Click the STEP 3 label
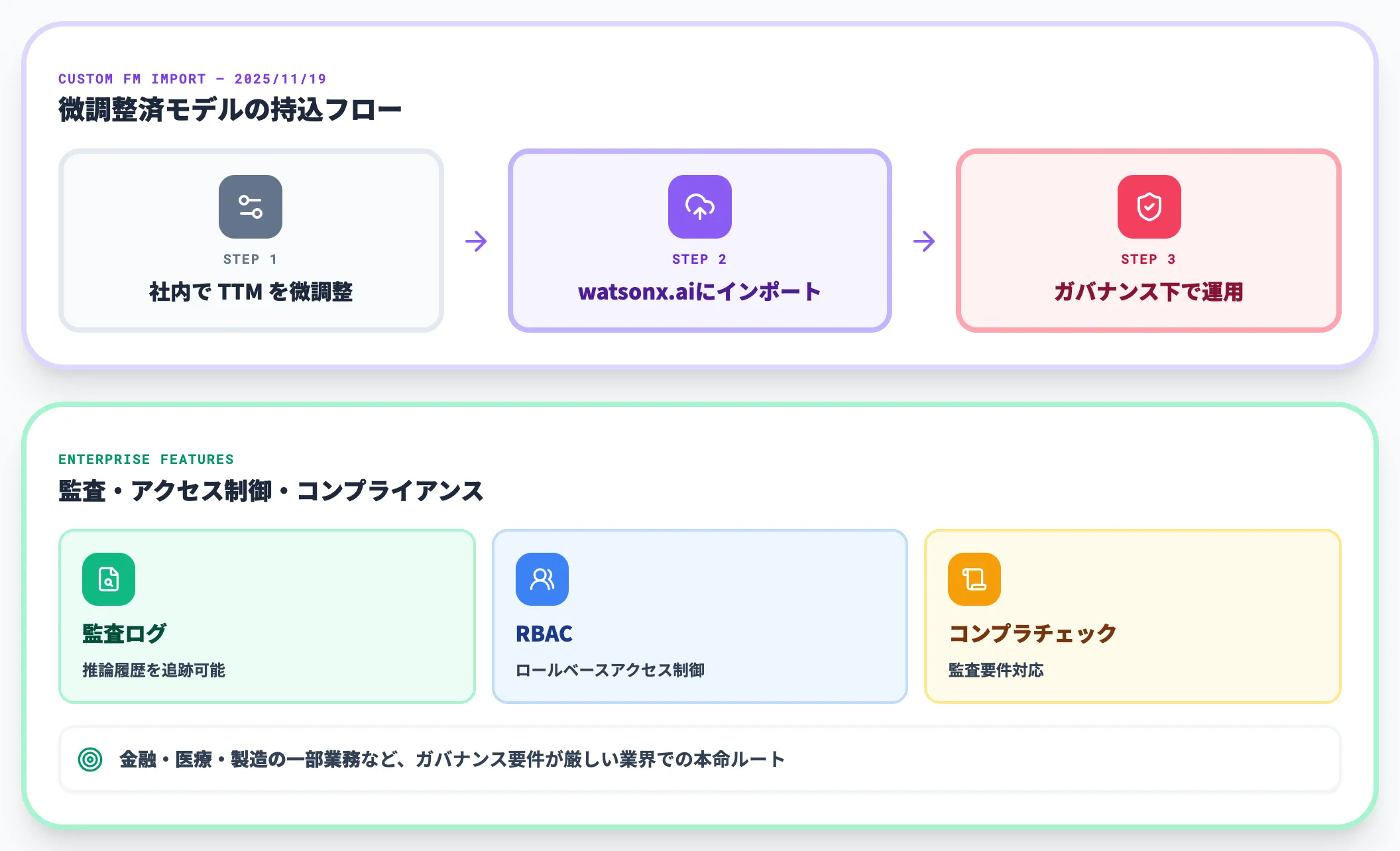 1149,259
